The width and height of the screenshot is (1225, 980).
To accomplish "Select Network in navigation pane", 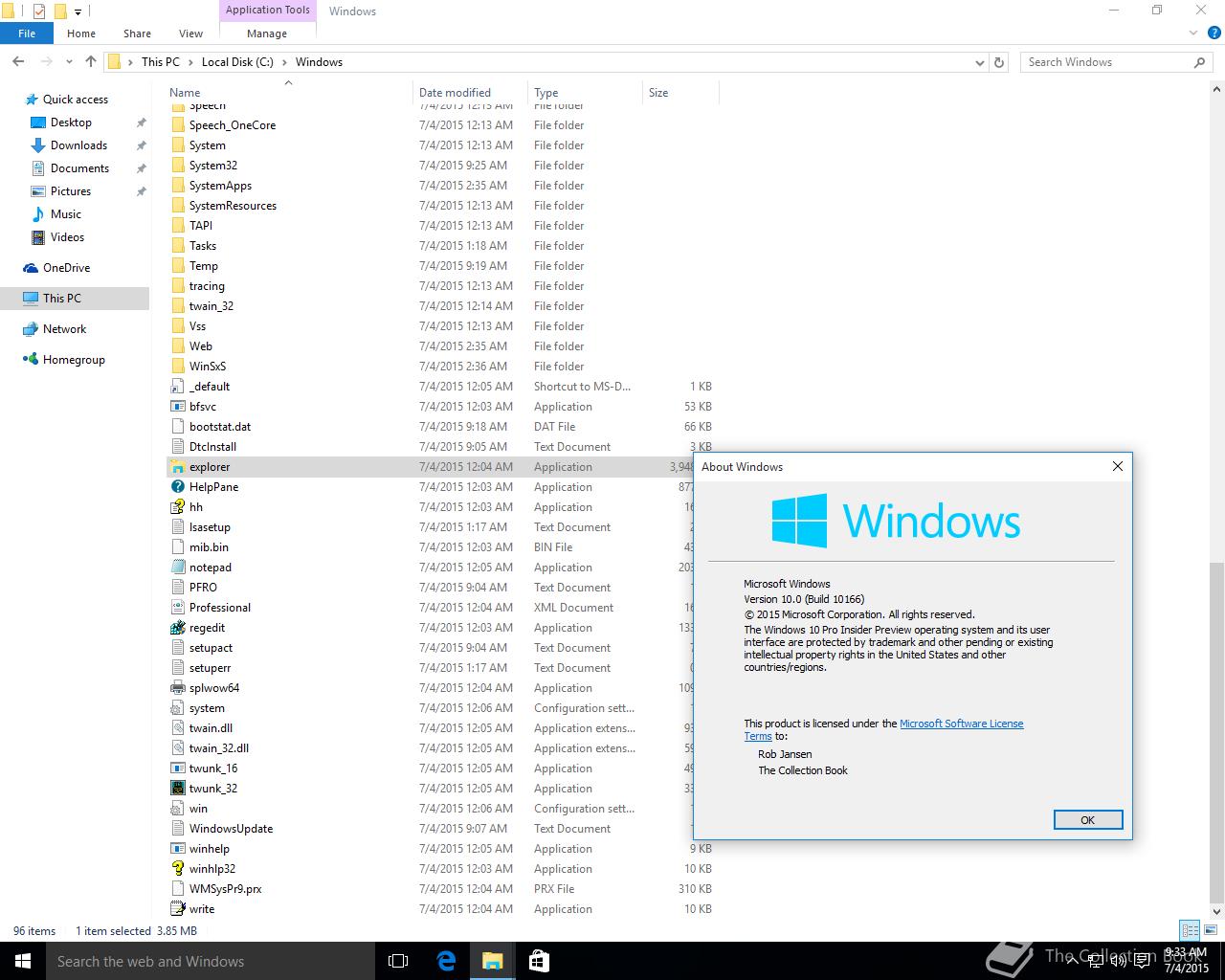I will point(64,329).
